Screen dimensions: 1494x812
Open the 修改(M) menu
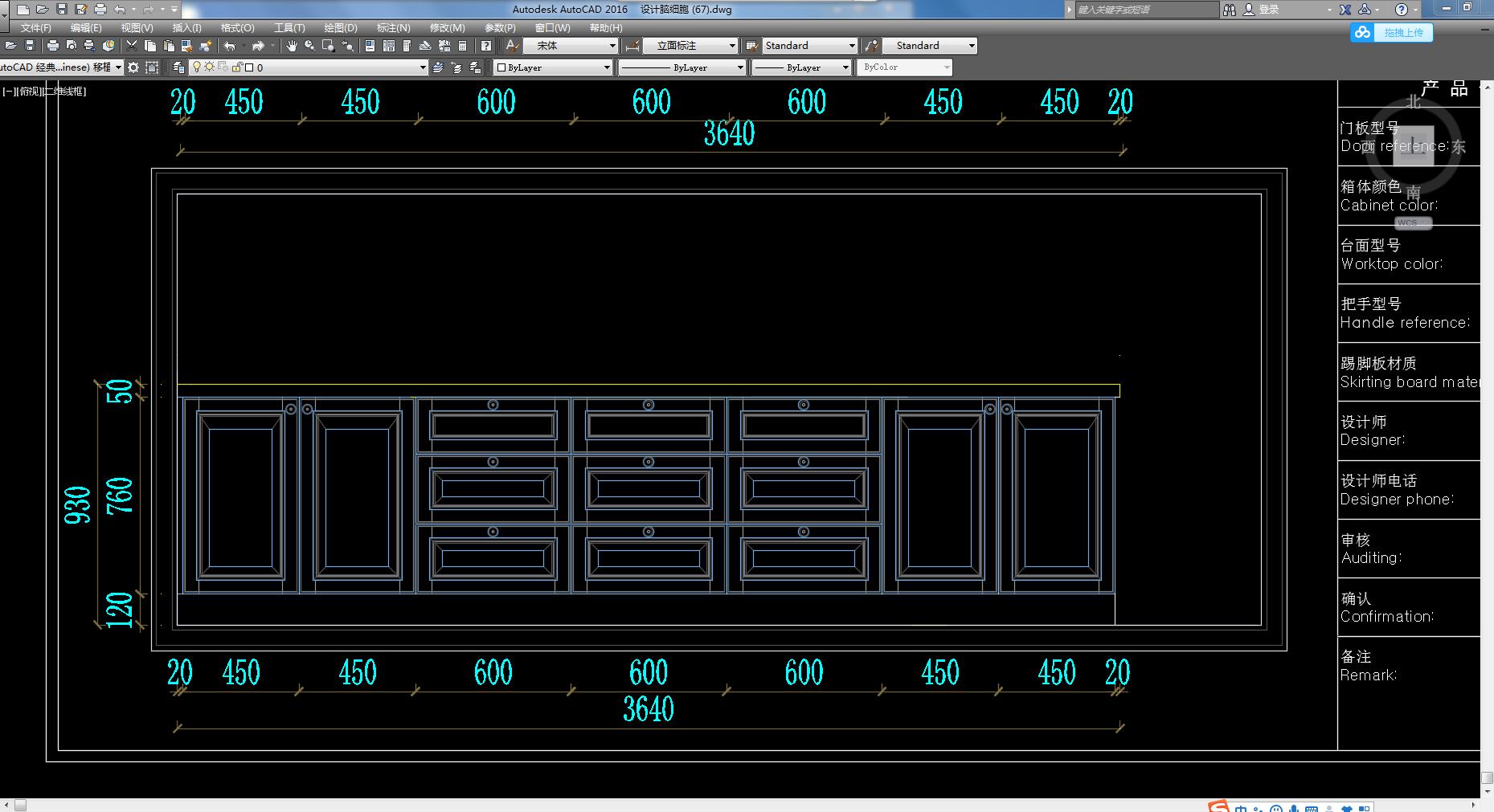coord(447,28)
